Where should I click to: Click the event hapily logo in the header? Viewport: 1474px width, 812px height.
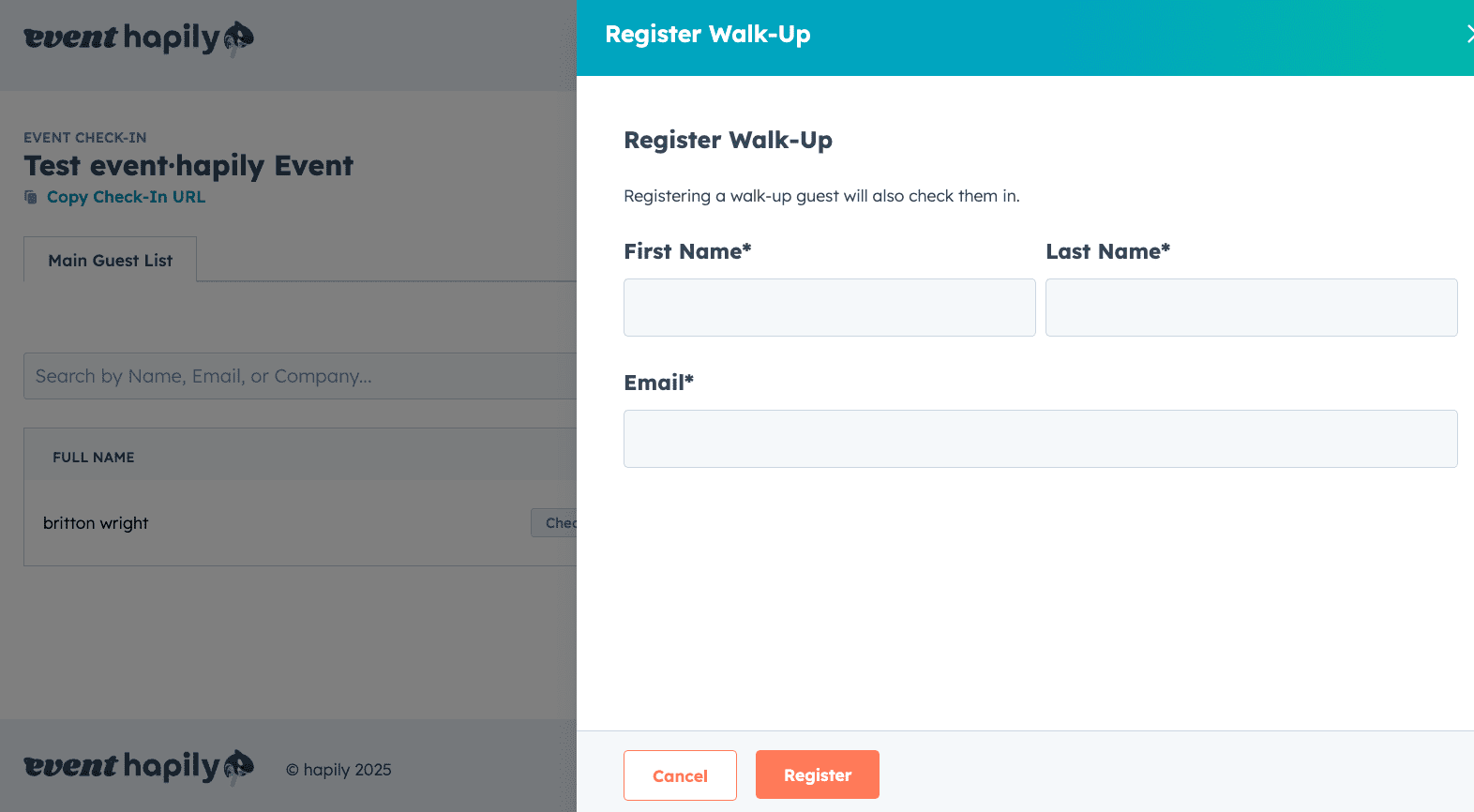click(x=138, y=38)
